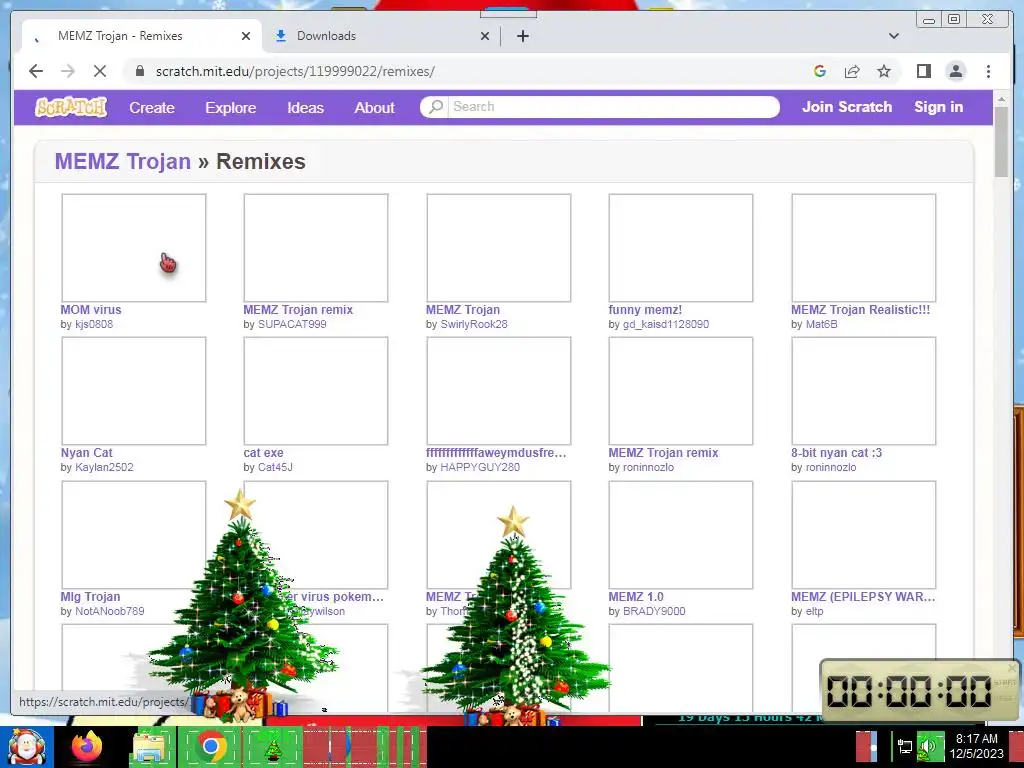Open funny memz! project
Viewport: 1024px width, 768px height.
click(645, 310)
